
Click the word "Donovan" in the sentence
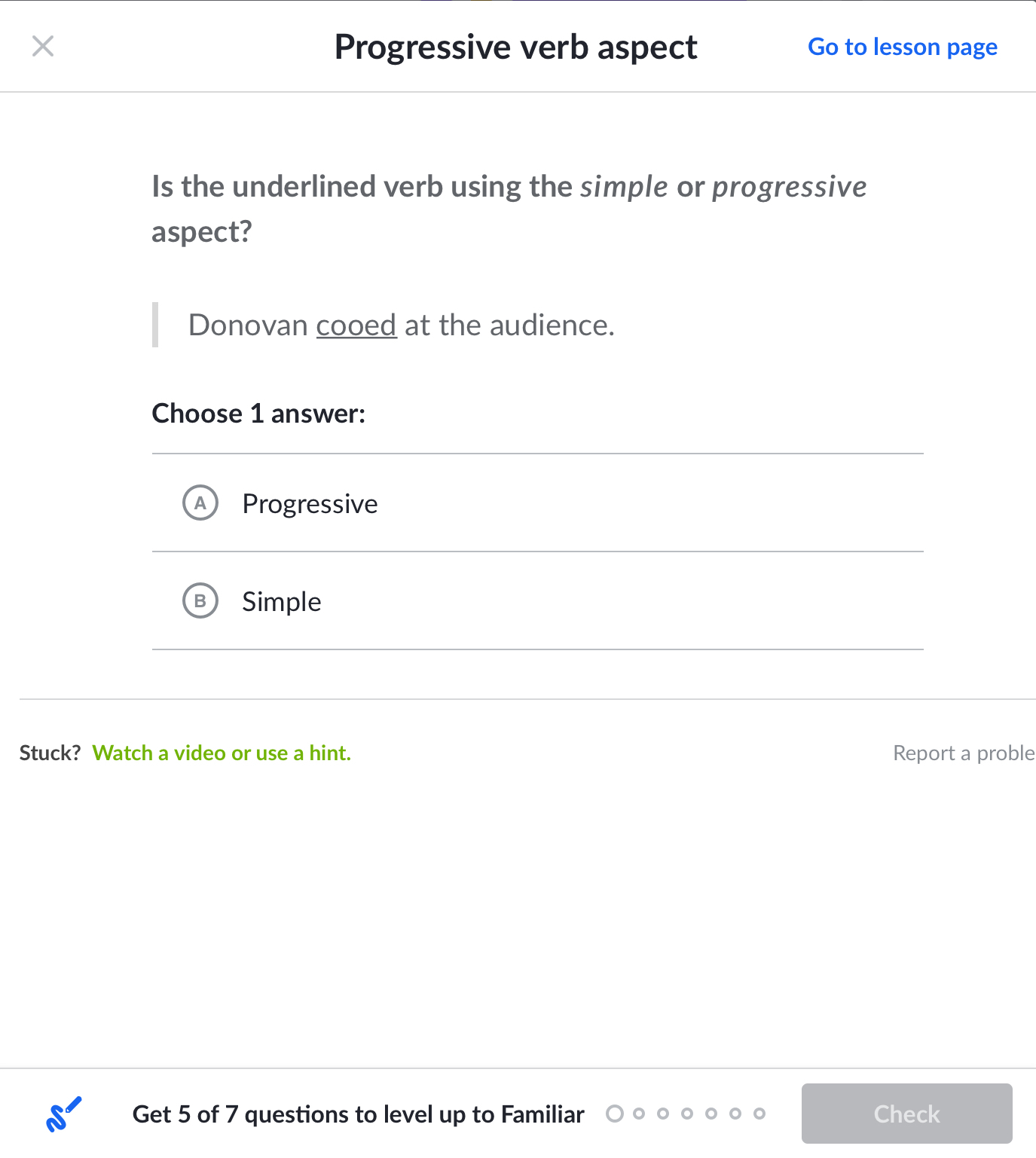[x=248, y=325]
